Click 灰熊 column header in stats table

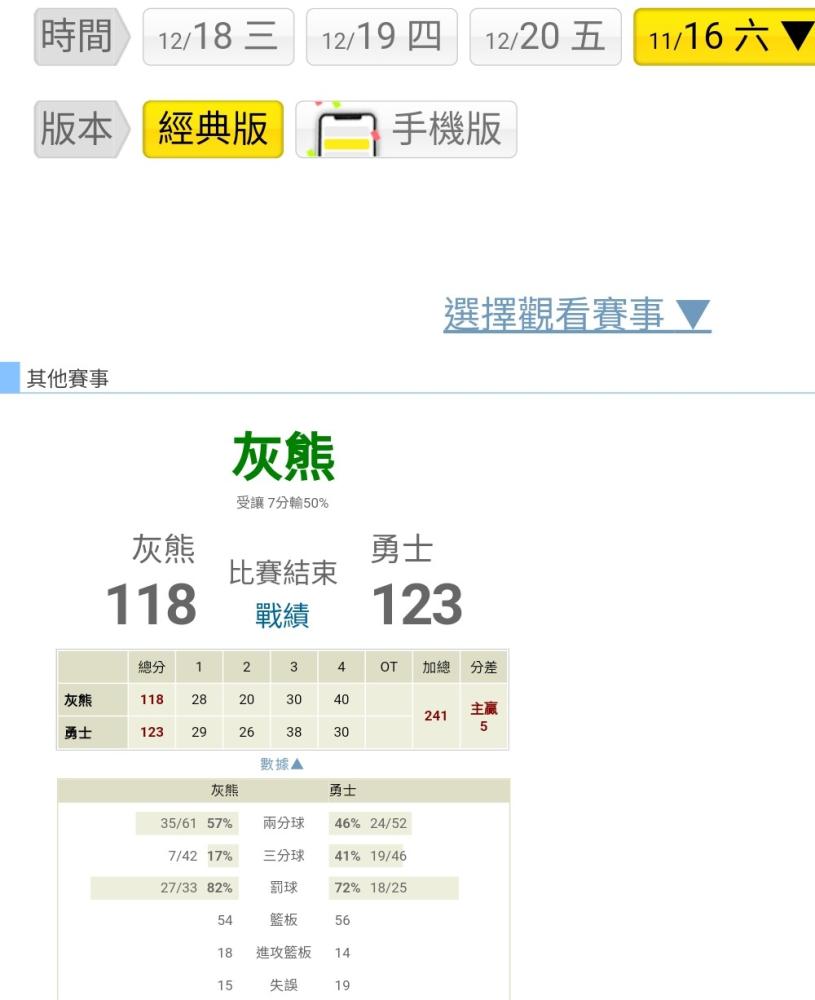coord(224,791)
